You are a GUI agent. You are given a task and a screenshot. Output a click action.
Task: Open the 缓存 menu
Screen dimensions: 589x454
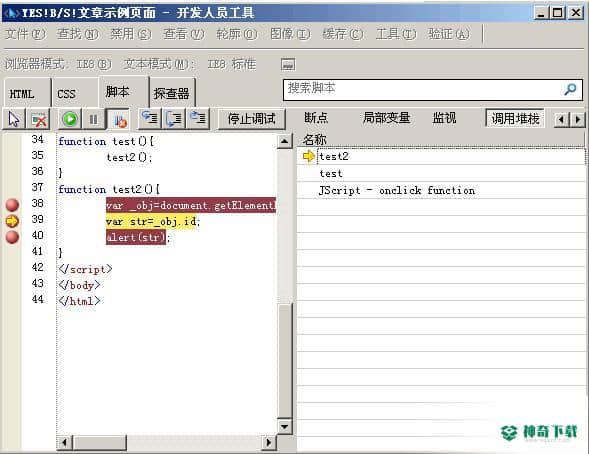pyautogui.click(x=343, y=34)
